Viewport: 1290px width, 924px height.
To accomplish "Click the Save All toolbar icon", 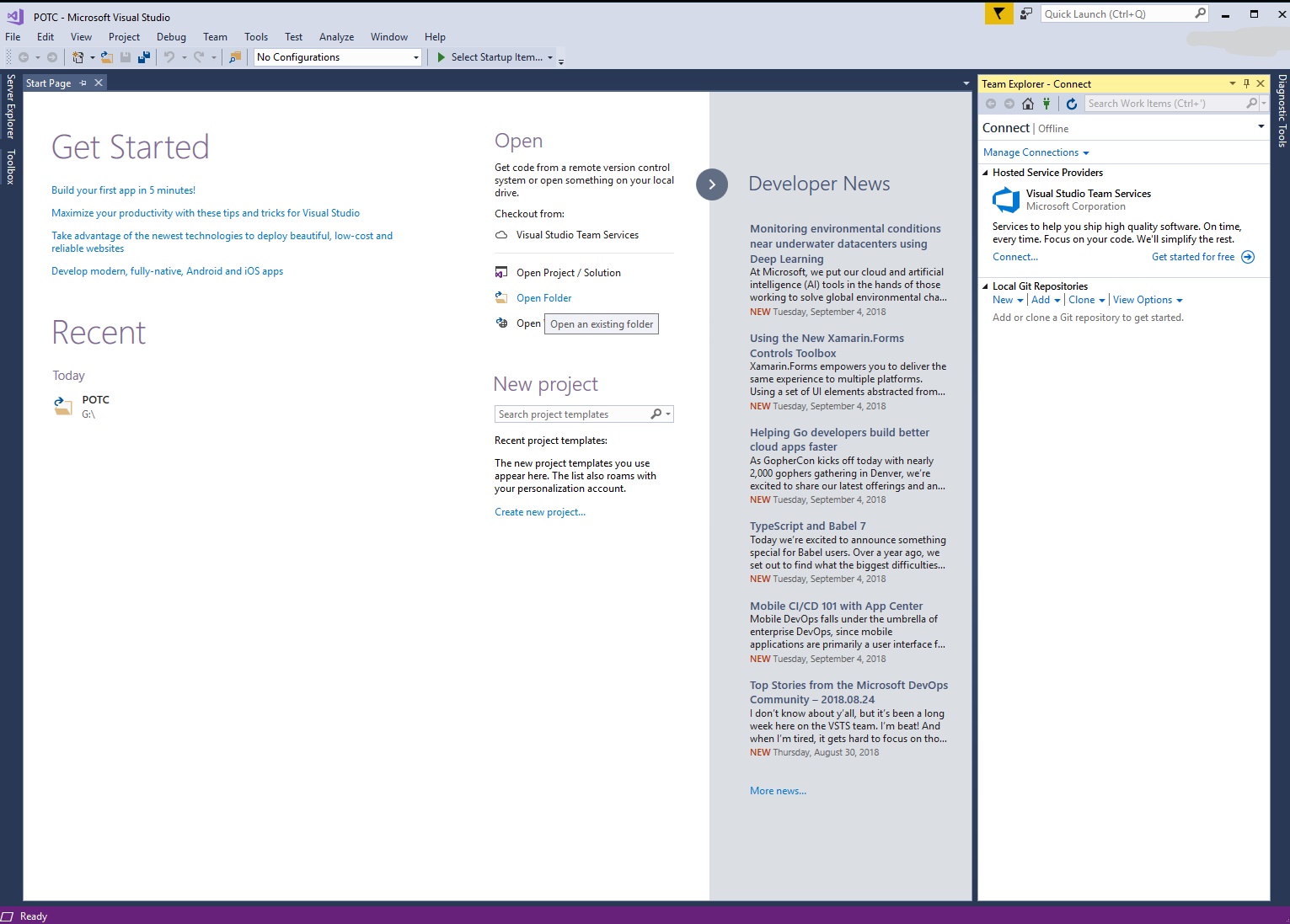I will (144, 57).
